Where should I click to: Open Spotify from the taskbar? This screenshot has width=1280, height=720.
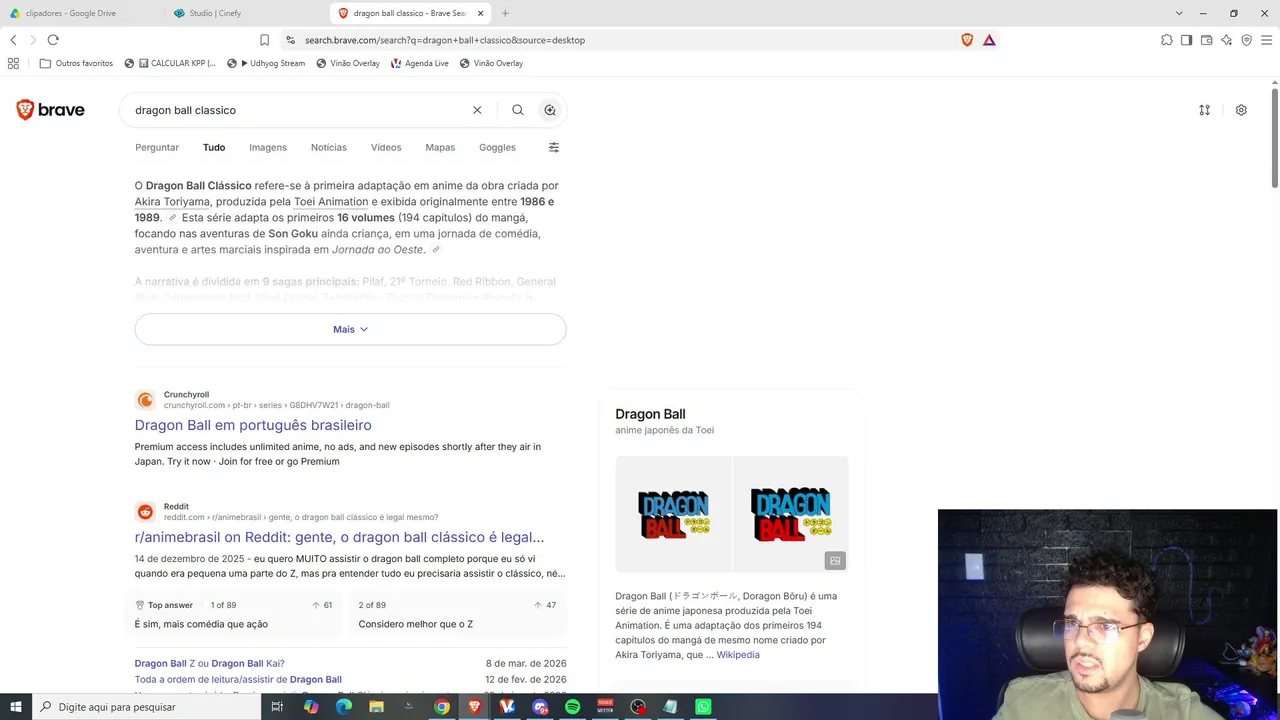(572, 707)
